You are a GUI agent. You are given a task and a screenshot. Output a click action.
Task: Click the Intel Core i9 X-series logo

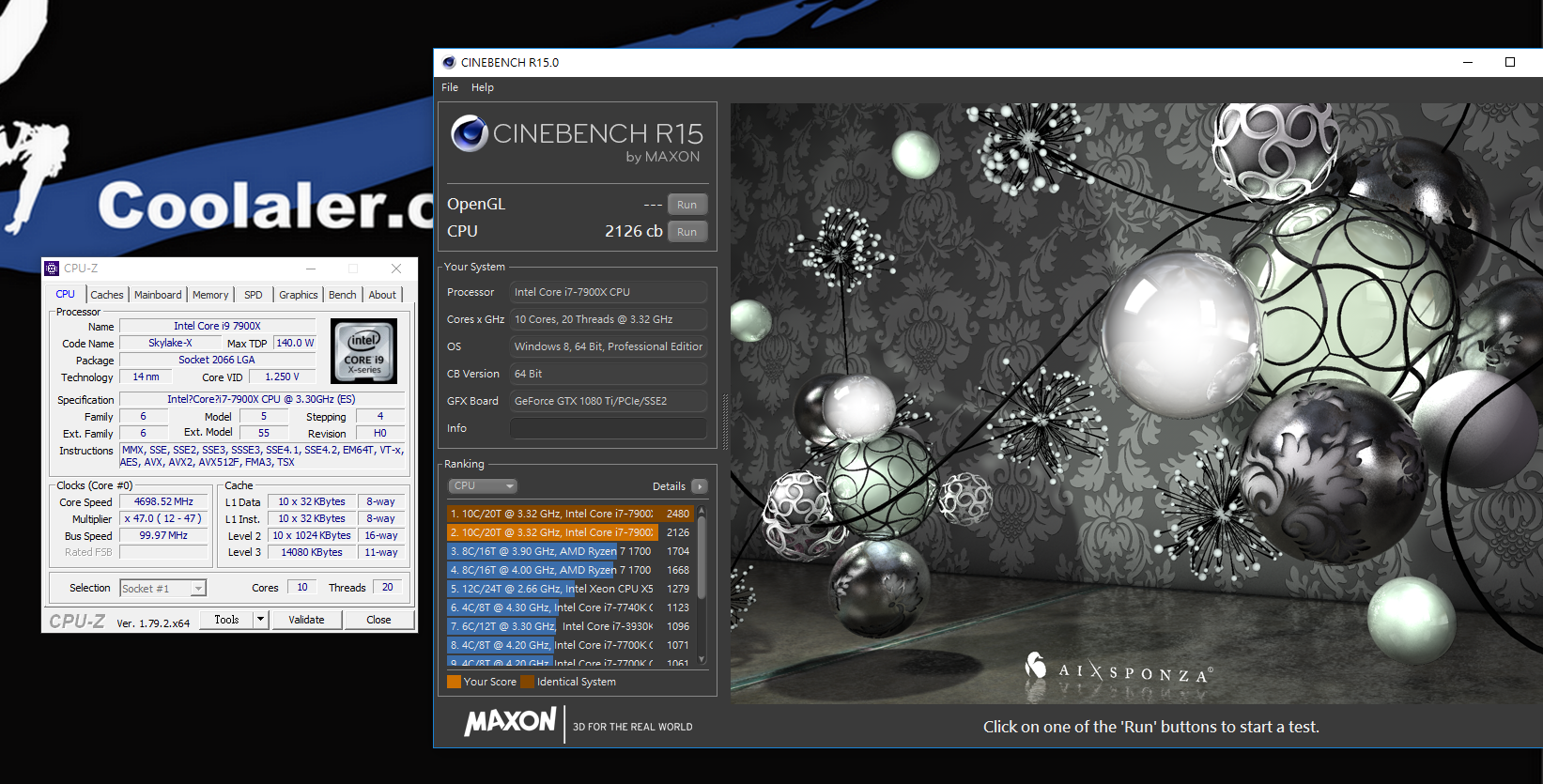[x=364, y=350]
